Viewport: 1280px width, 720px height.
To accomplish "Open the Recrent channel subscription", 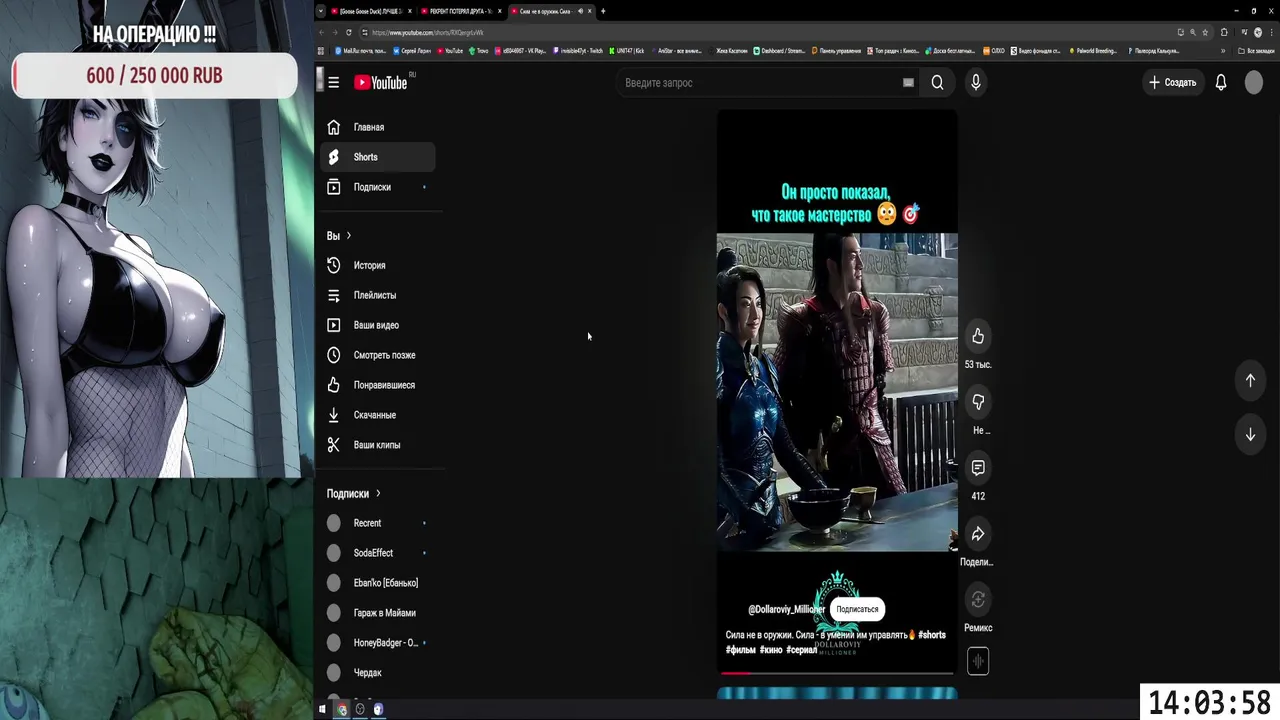I will click(377, 523).
